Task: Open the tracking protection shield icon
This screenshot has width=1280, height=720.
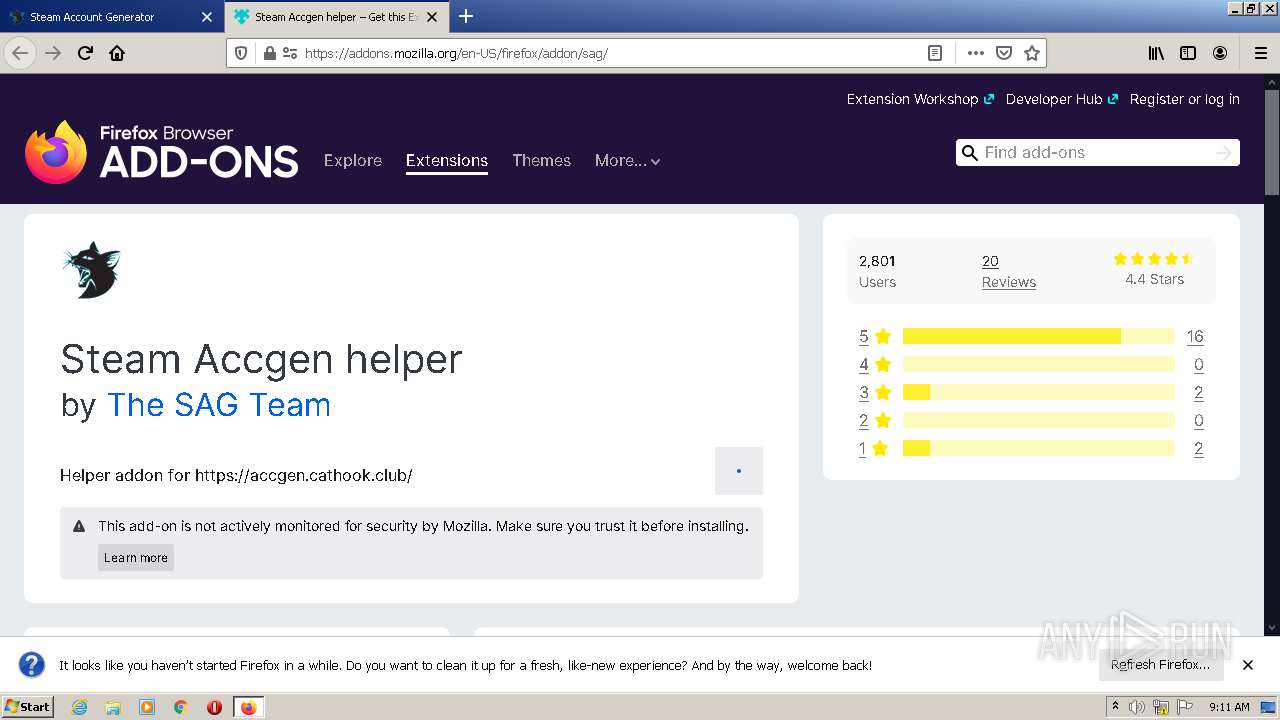Action: click(x=241, y=53)
